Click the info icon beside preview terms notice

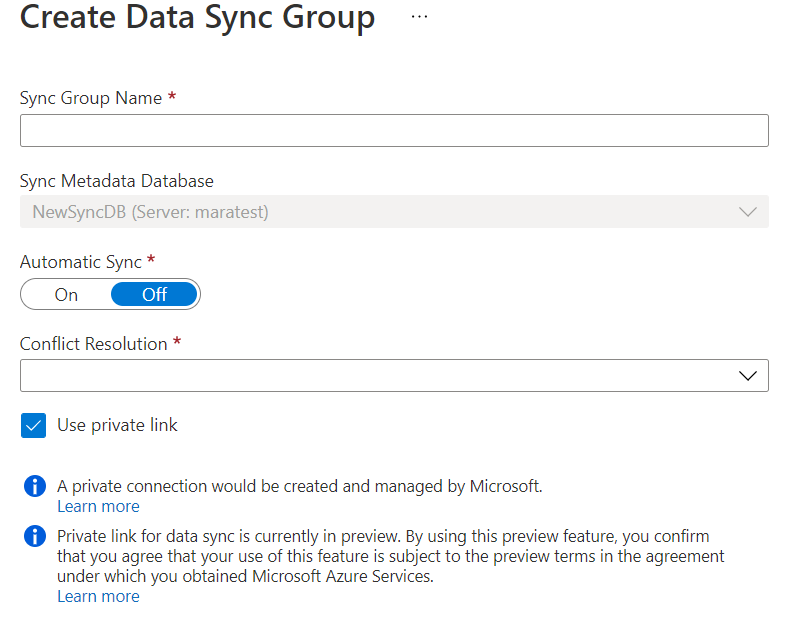tap(34, 536)
